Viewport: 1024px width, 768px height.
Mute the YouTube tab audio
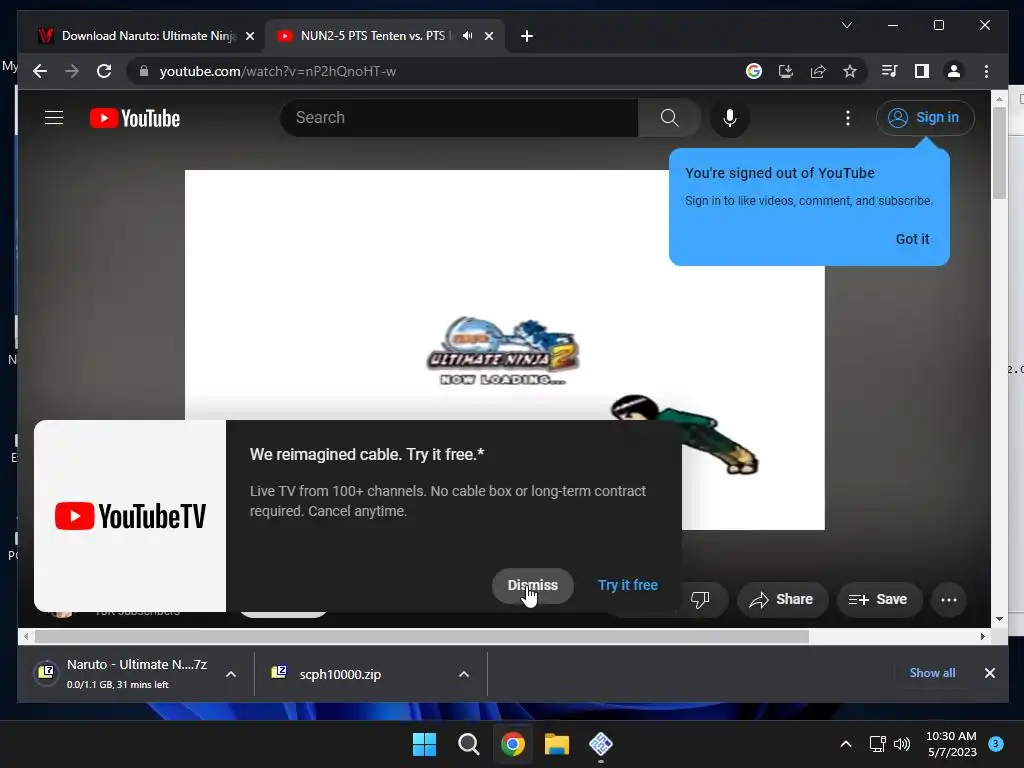(x=468, y=36)
